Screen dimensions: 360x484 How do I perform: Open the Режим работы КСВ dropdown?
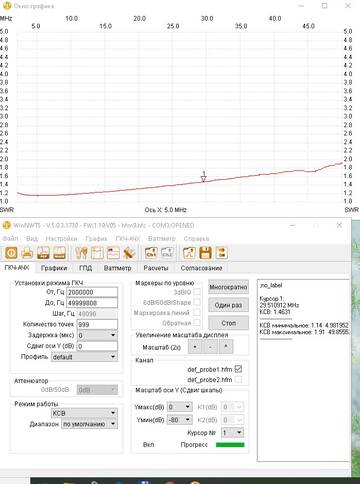coord(84,413)
